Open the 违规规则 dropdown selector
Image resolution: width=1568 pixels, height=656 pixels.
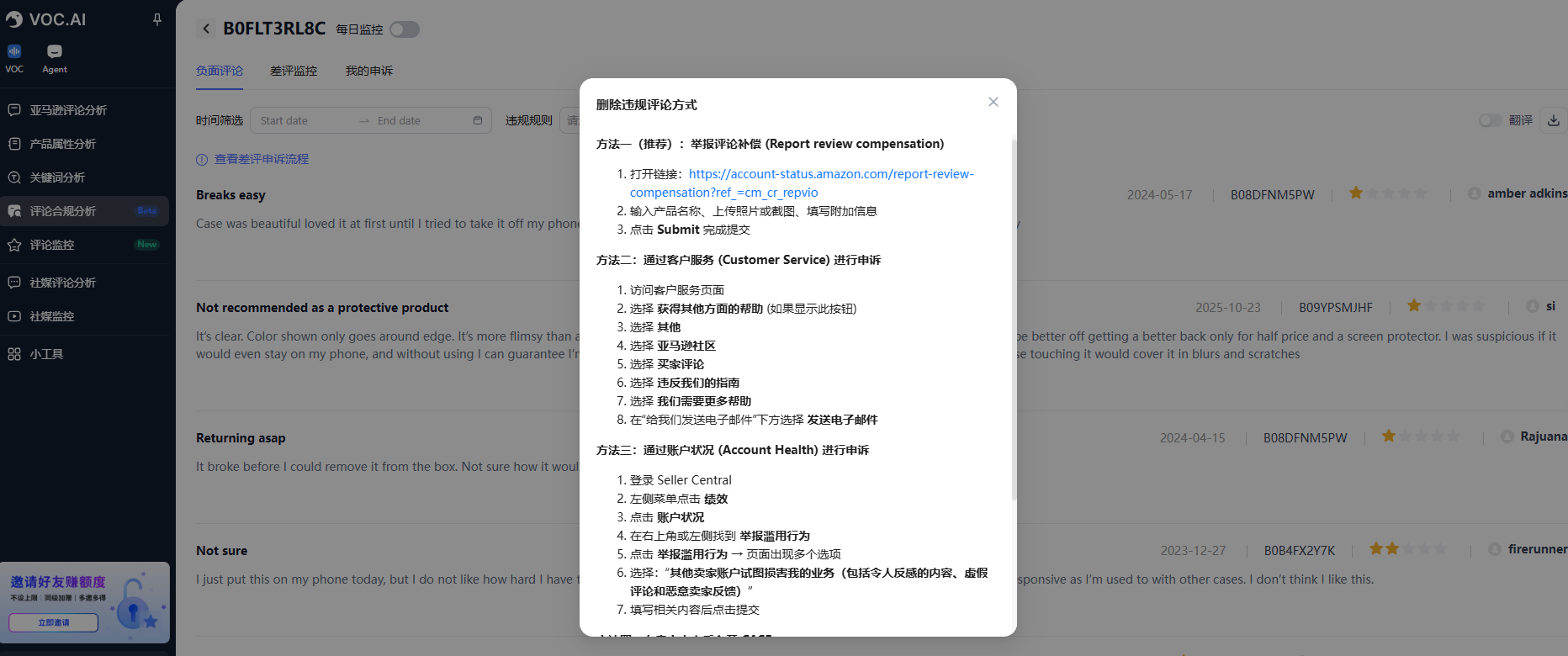[572, 120]
